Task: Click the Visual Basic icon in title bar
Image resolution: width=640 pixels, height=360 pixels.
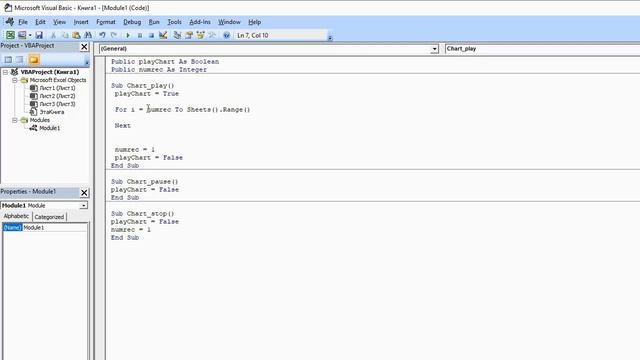Action: pyautogui.click(x=7, y=7)
